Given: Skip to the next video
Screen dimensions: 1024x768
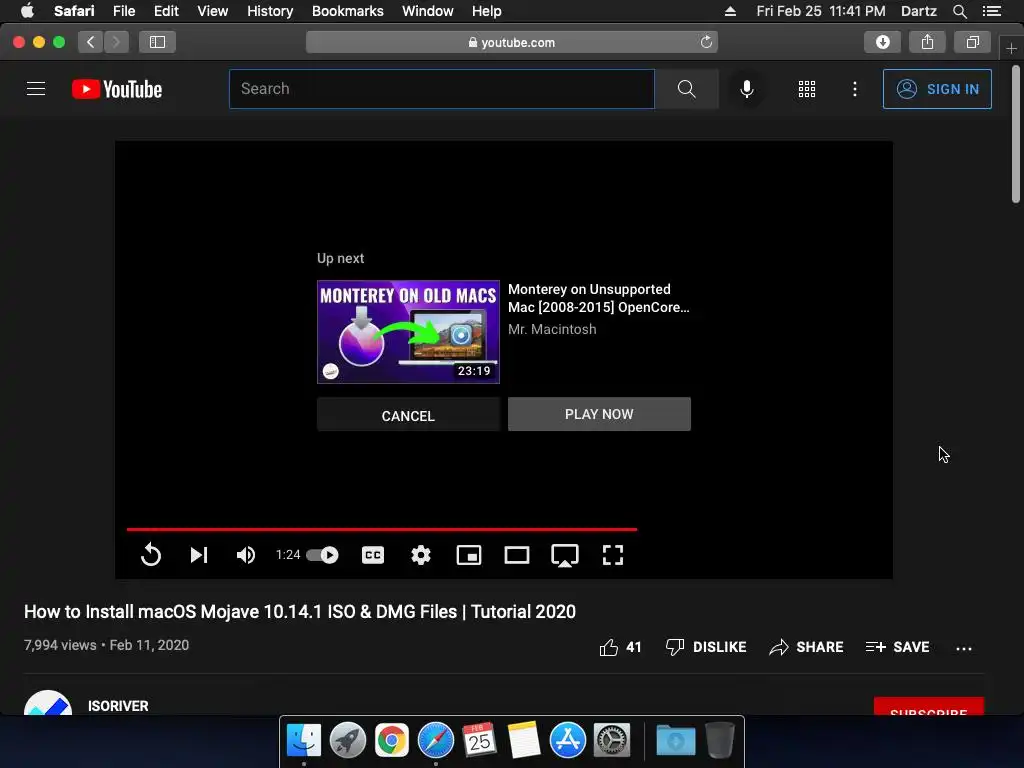Looking at the screenshot, I should click(x=199, y=555).
